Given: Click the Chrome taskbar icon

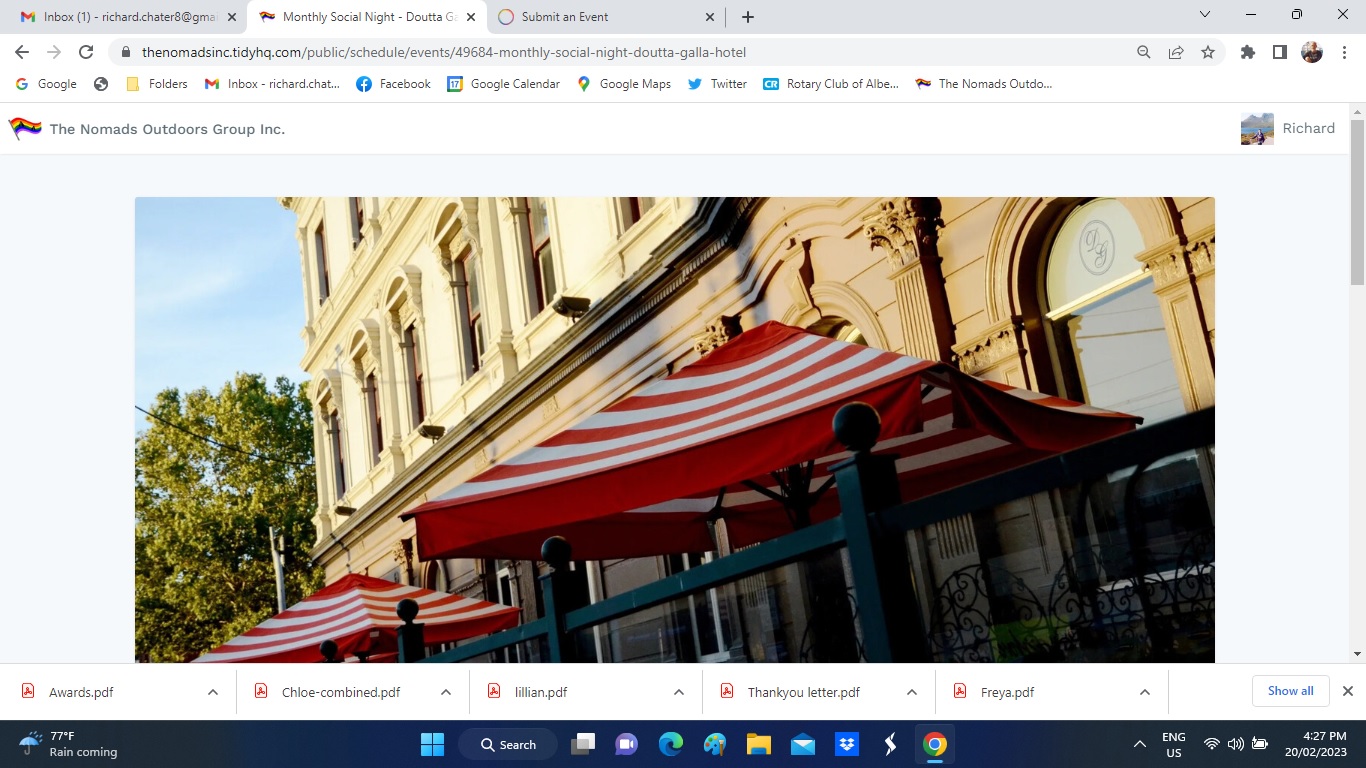Looking at the screenshot, I should click(935, 744).
